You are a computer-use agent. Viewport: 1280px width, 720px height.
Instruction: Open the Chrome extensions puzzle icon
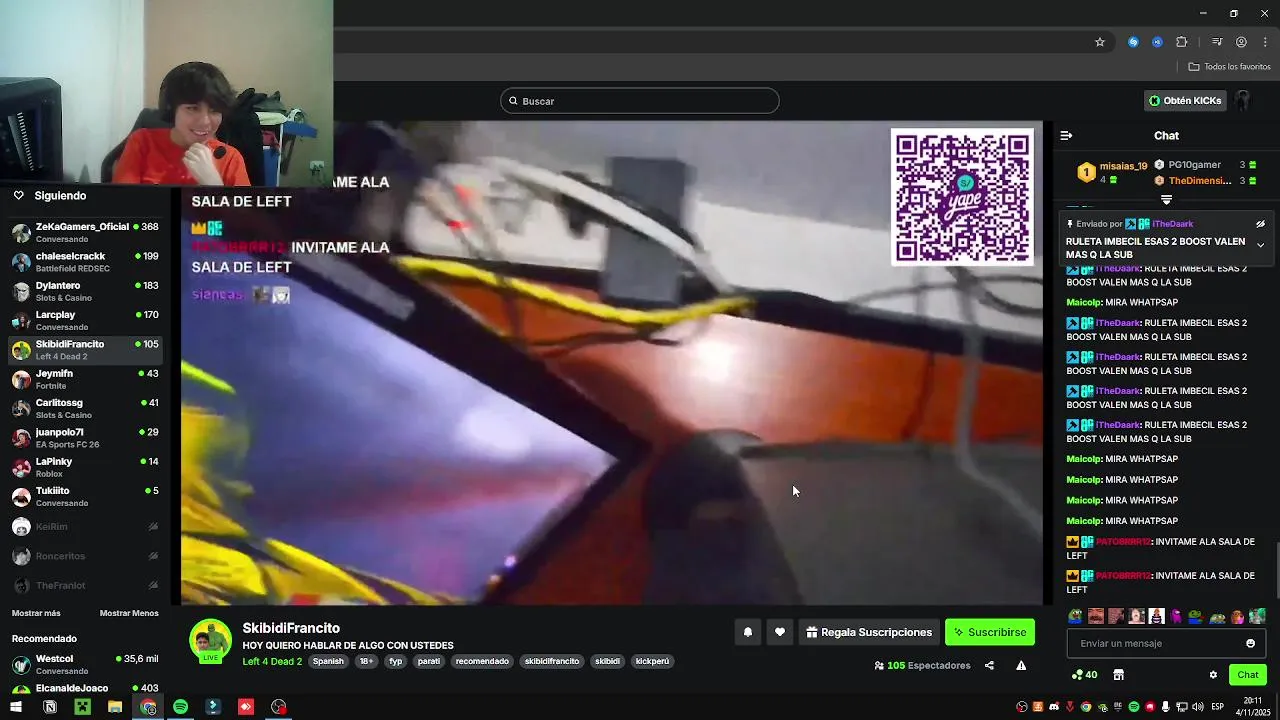point(1182,42)
